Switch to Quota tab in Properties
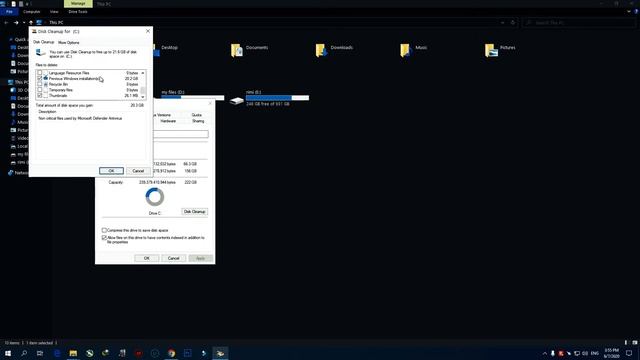640x360 pixels. tap(197, 115)
